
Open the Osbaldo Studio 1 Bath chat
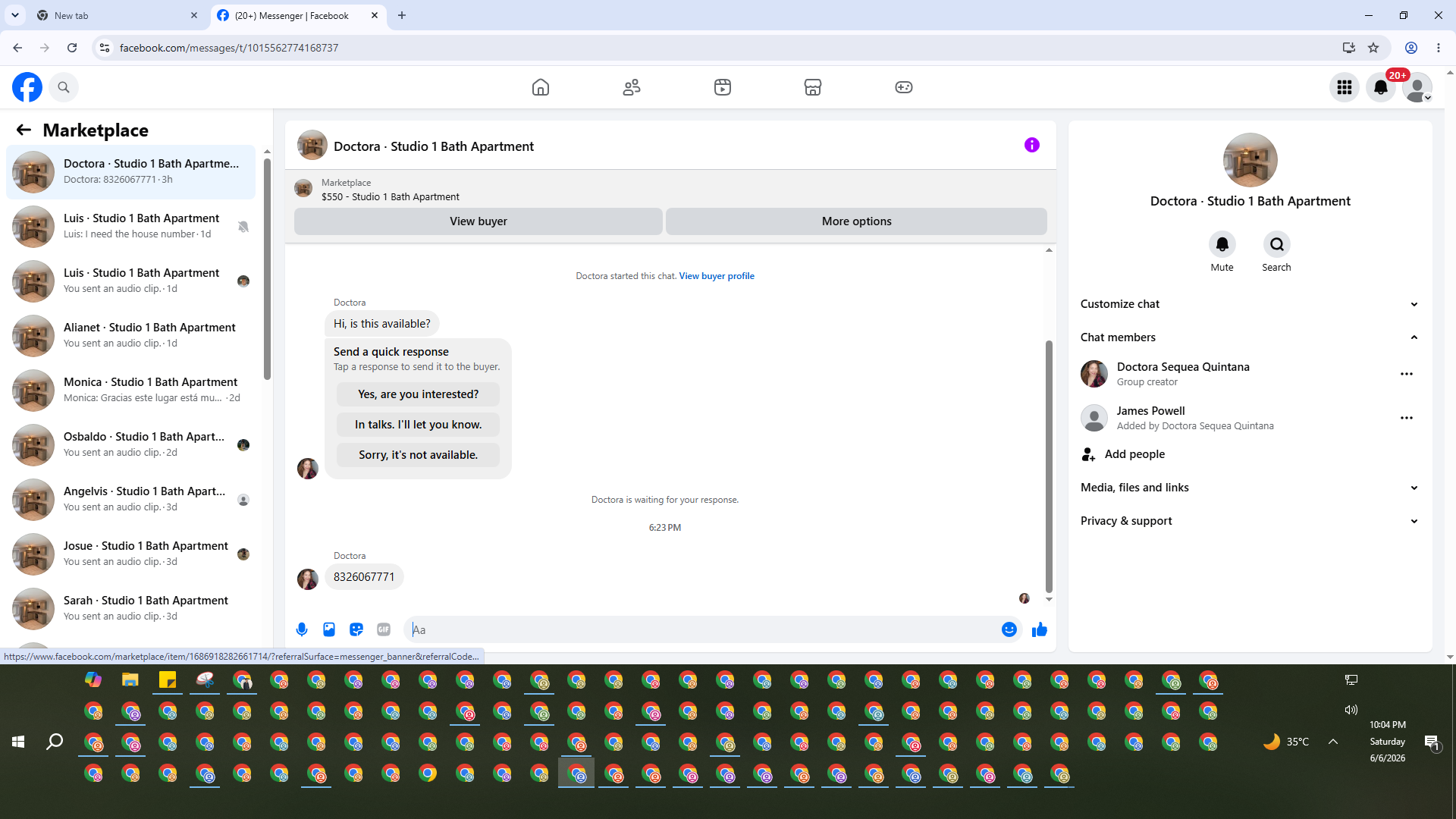[x=131, y=444]
